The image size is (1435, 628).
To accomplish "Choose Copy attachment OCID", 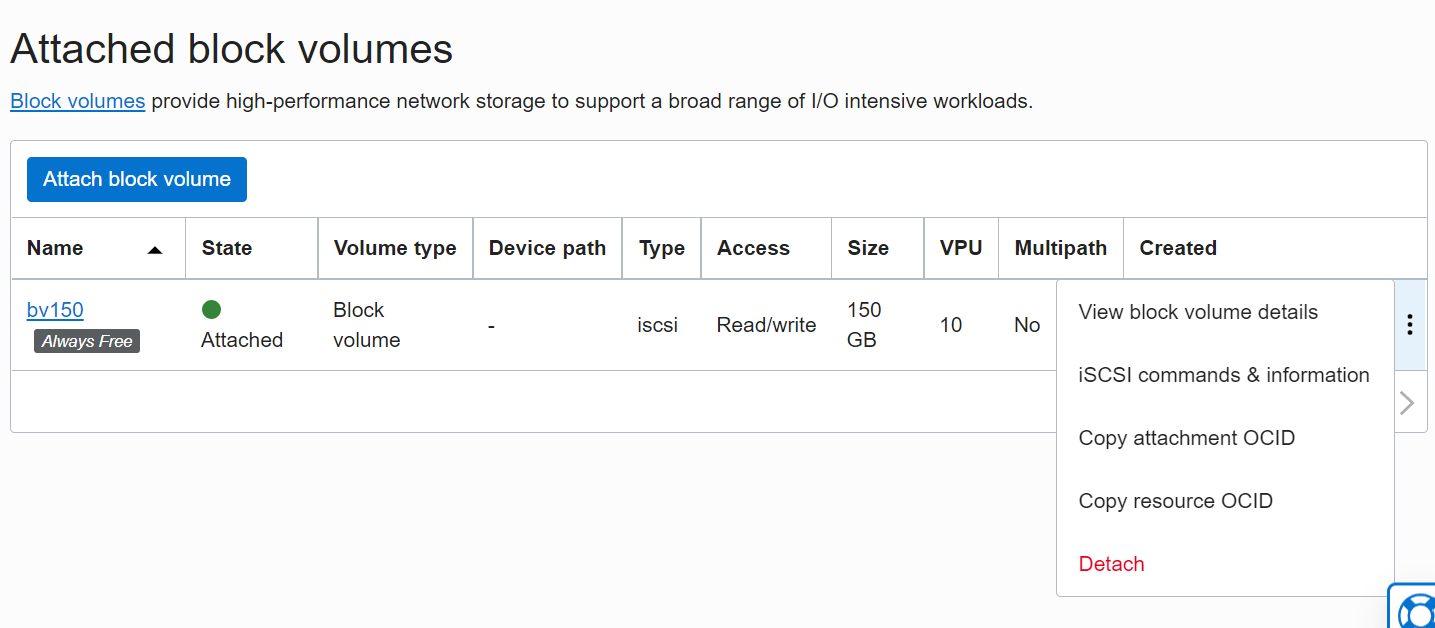I will tap(1186, 438).
